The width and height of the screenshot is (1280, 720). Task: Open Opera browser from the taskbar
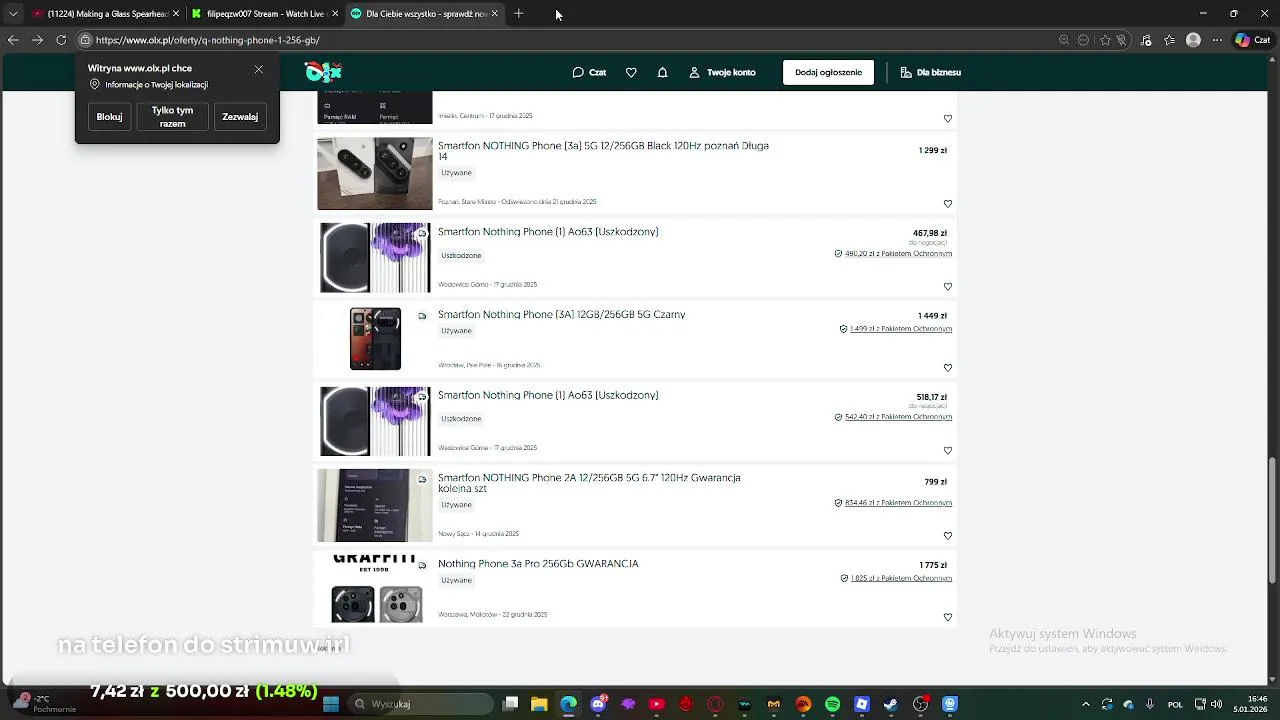coord(715,704)
